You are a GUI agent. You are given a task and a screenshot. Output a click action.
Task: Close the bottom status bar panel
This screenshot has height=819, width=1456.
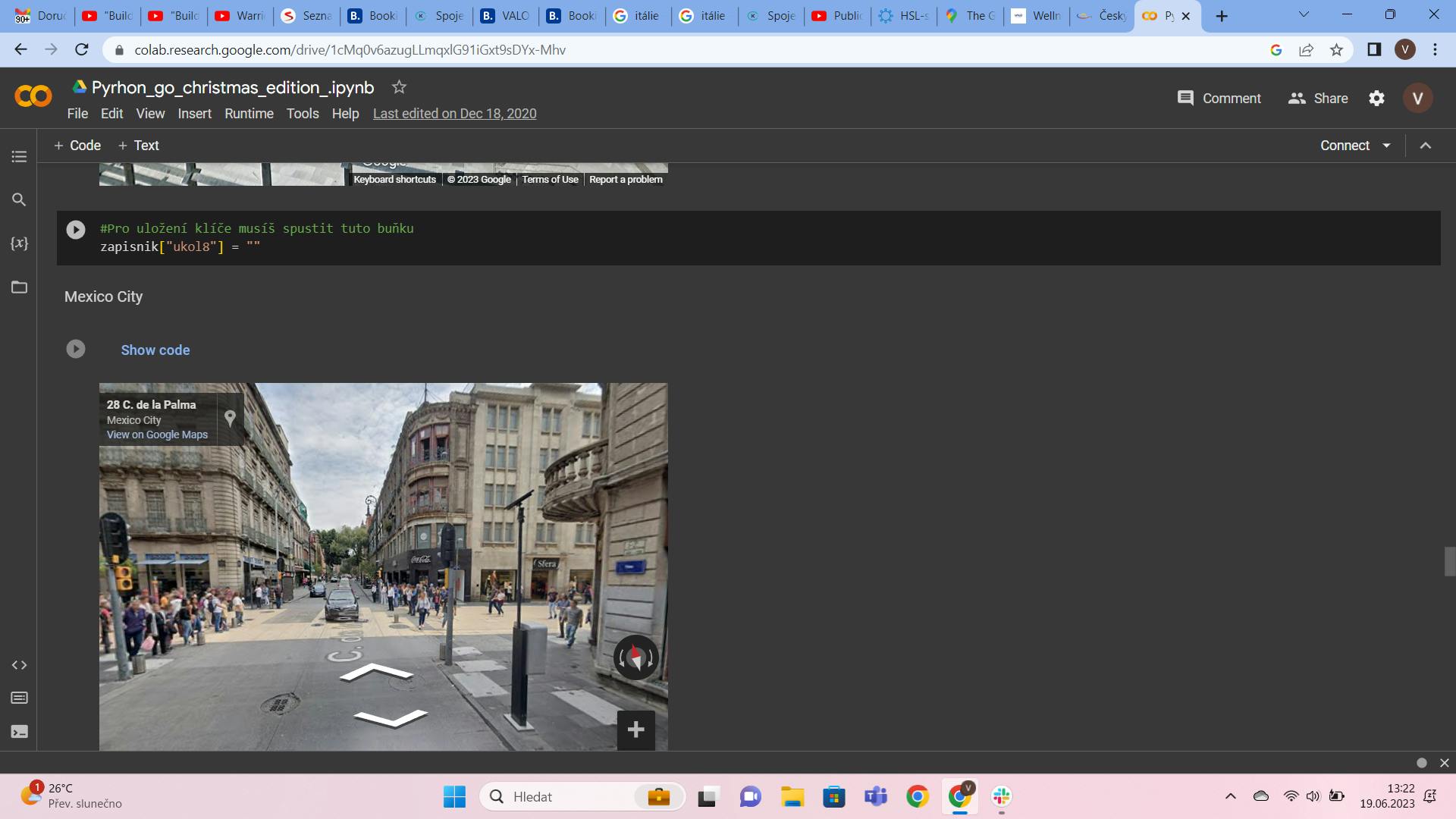[1445, 763]
